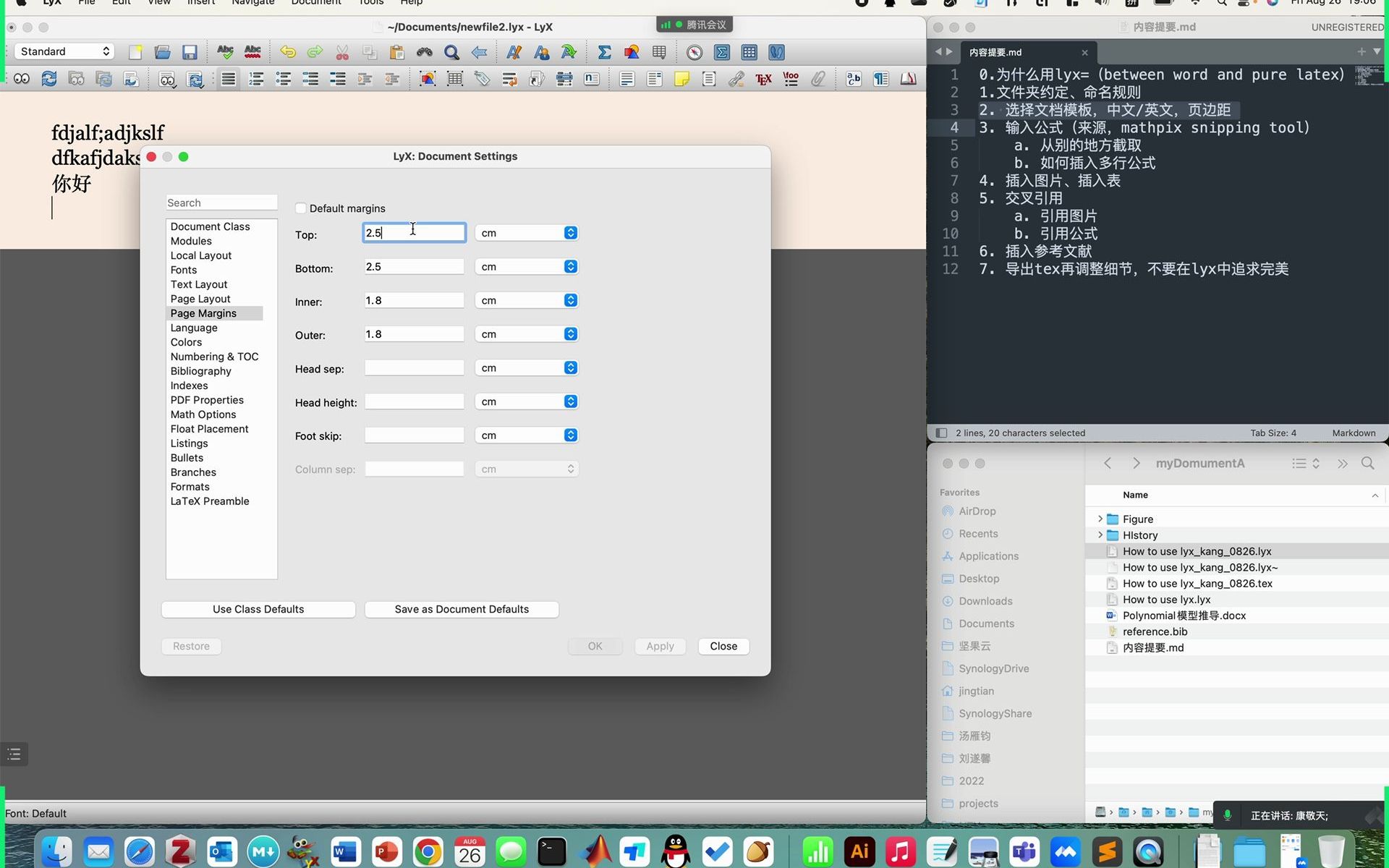Open Document Class settings section

(210, 226)
